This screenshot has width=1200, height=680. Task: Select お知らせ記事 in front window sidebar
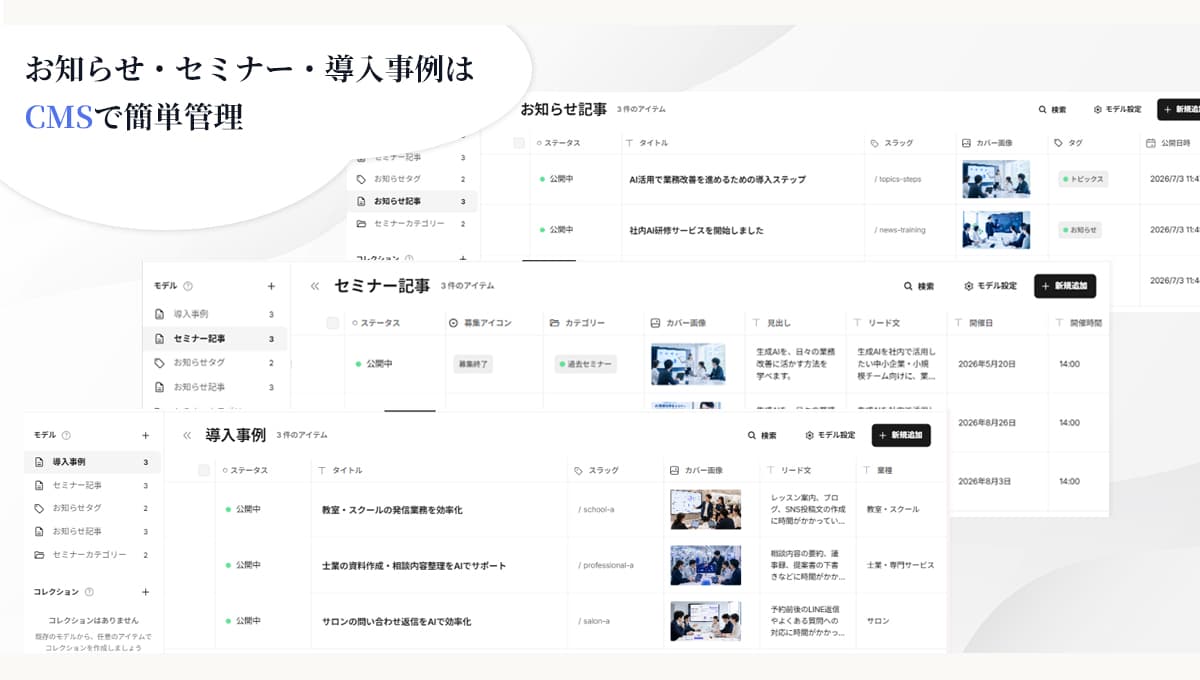tap(92, 531)
